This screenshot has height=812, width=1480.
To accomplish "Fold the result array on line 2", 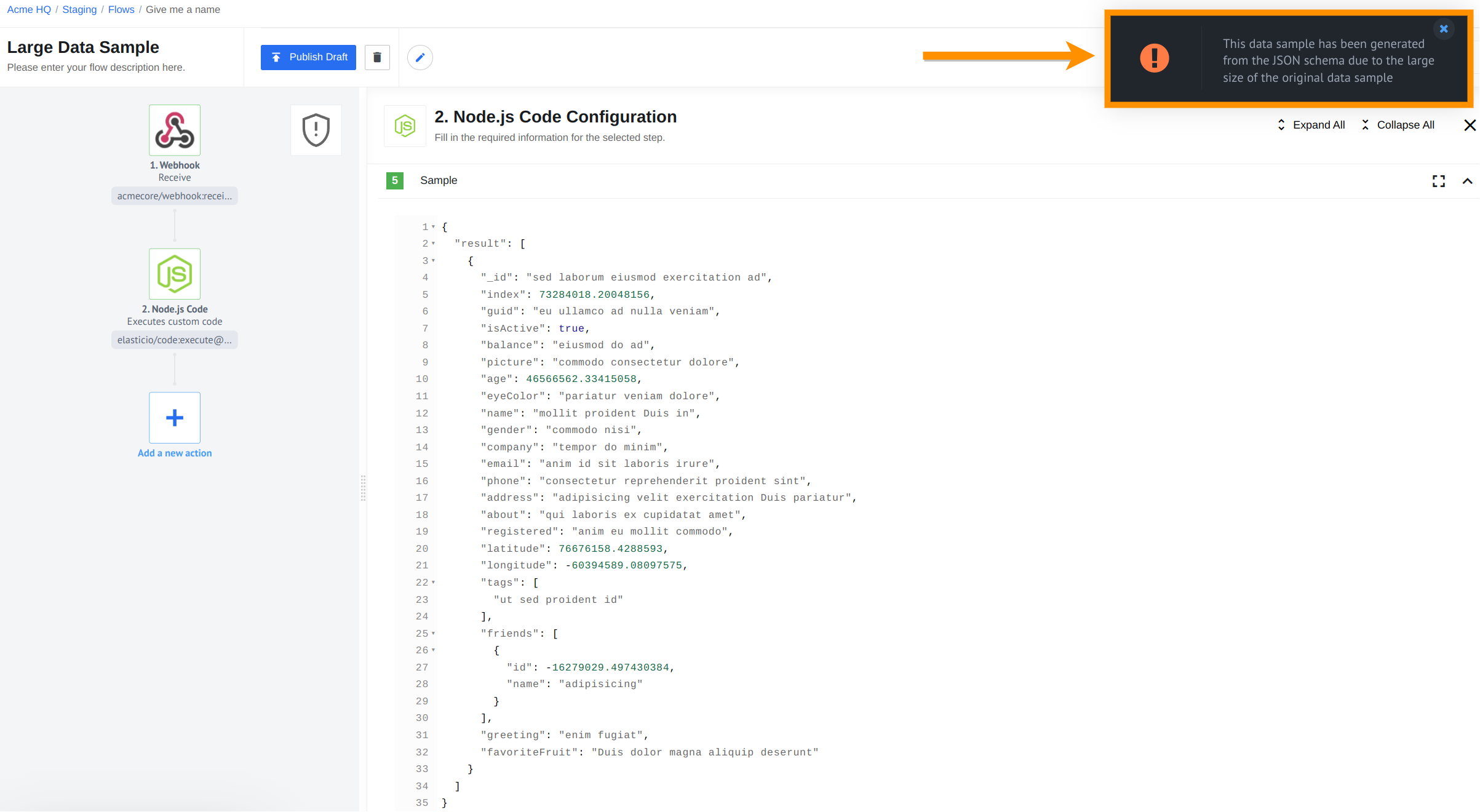I will click(434, 244).
